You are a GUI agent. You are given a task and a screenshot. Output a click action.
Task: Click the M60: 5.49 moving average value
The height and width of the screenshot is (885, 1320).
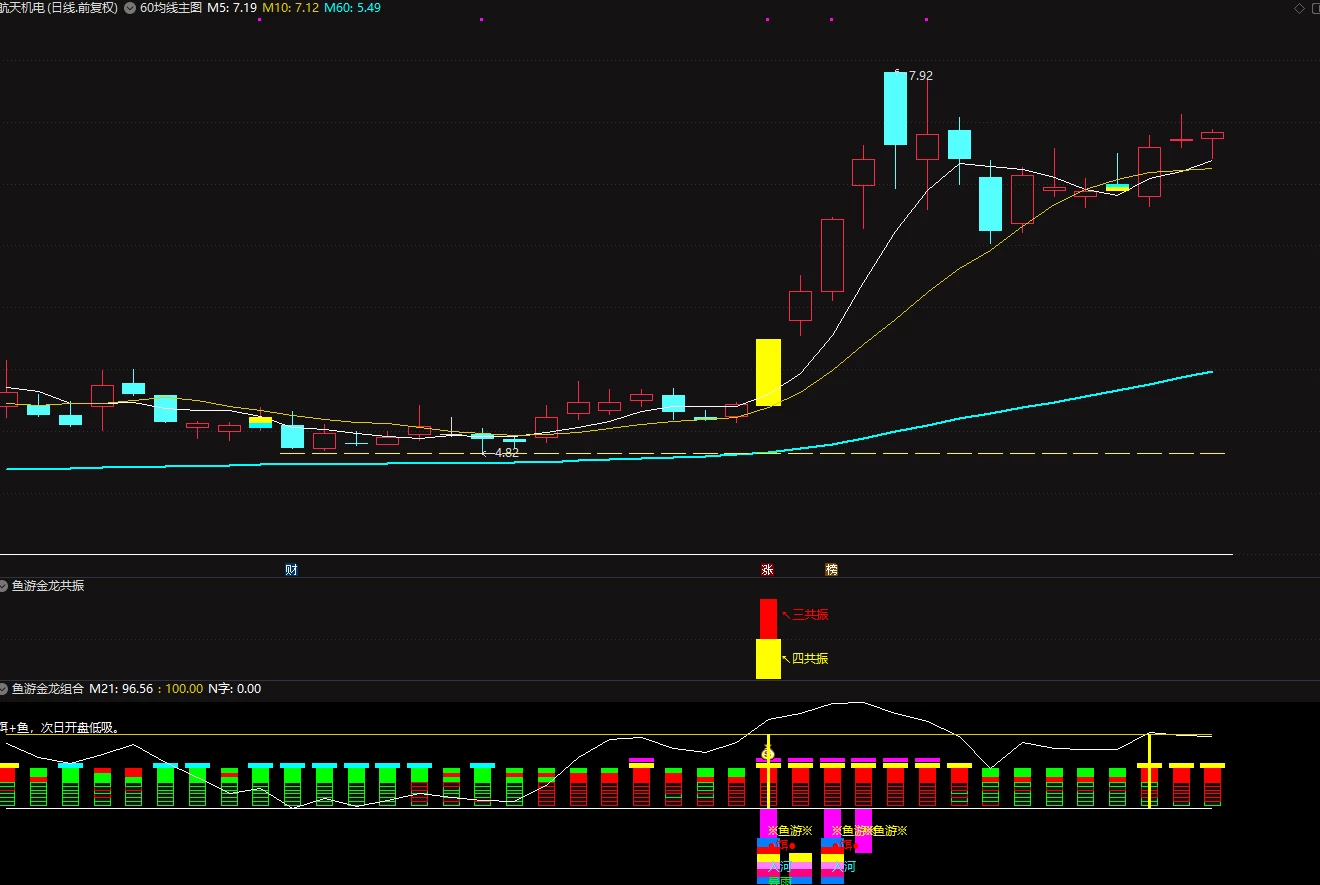click(352, 8)
